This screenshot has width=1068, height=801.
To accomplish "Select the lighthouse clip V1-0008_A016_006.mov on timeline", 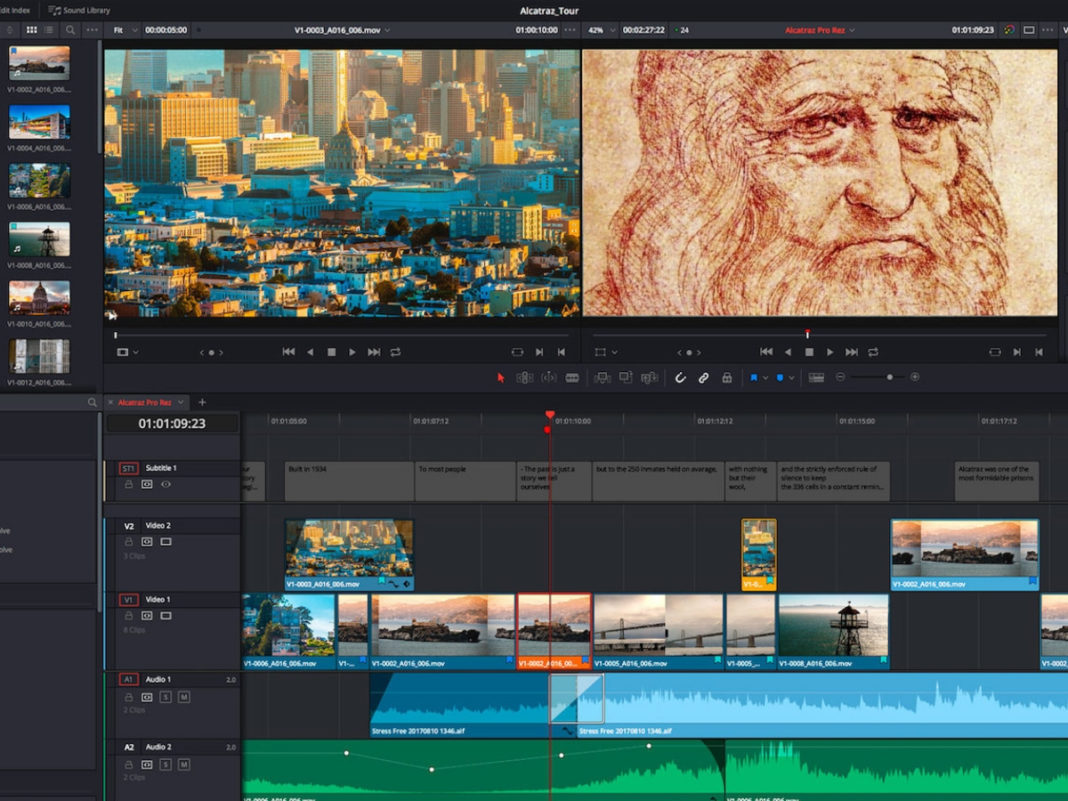I will click(833, 630).
